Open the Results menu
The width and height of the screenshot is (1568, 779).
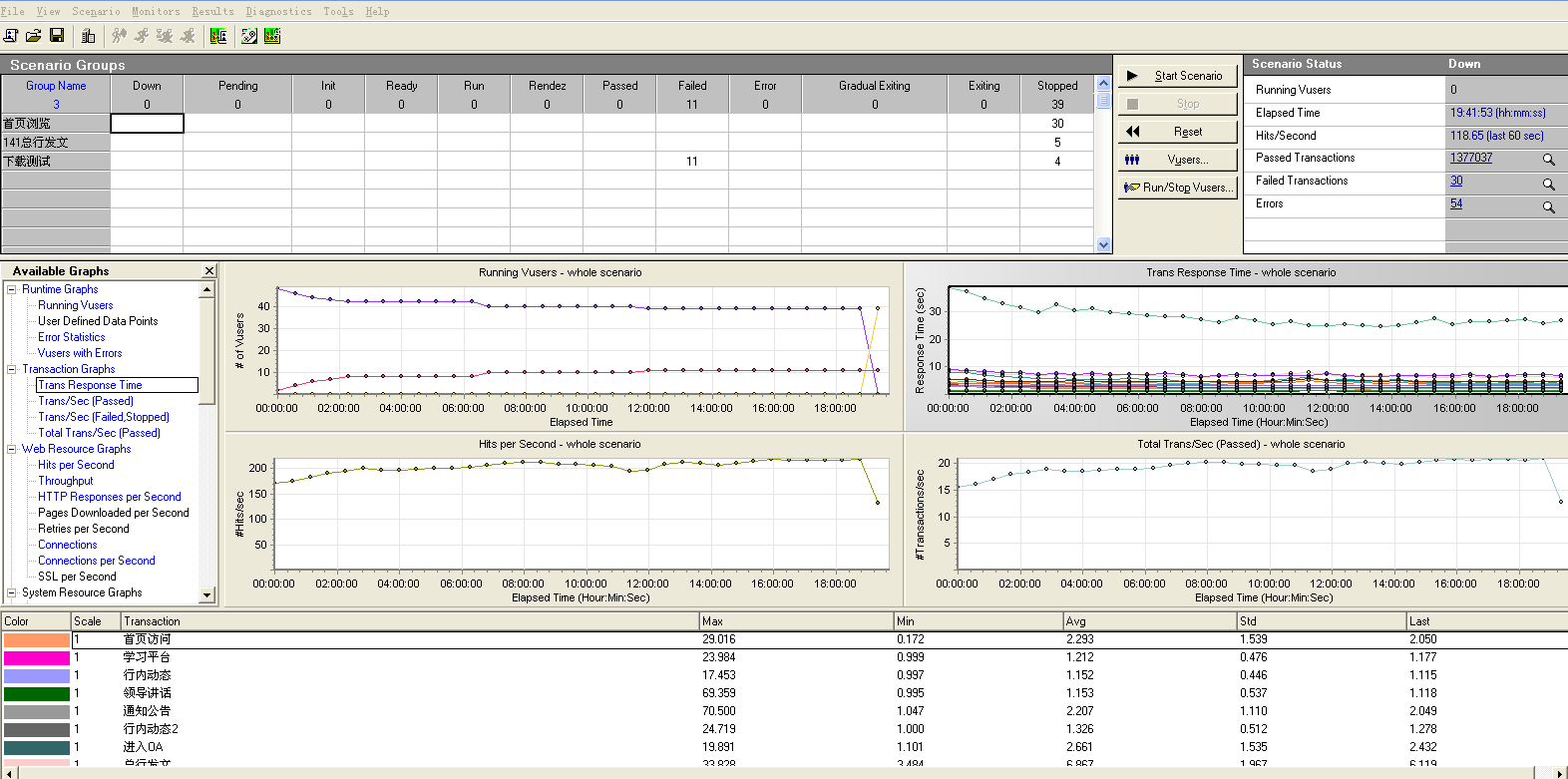(x=212, y=11)
